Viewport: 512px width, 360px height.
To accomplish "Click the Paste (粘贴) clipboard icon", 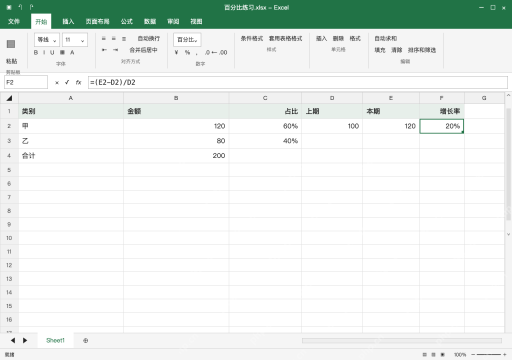I will coord(11,44).
